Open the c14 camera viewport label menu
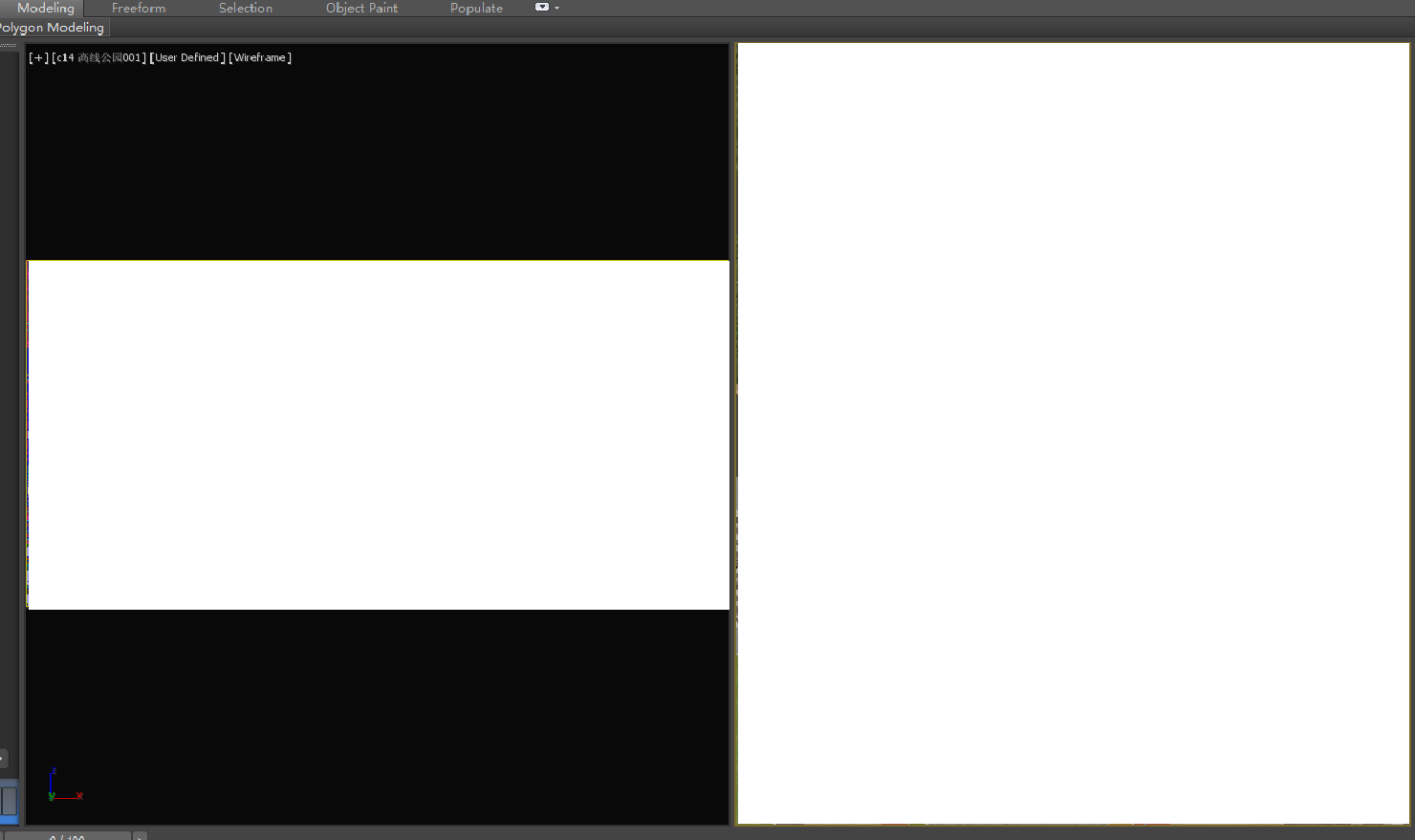 [x=99, y=57]
